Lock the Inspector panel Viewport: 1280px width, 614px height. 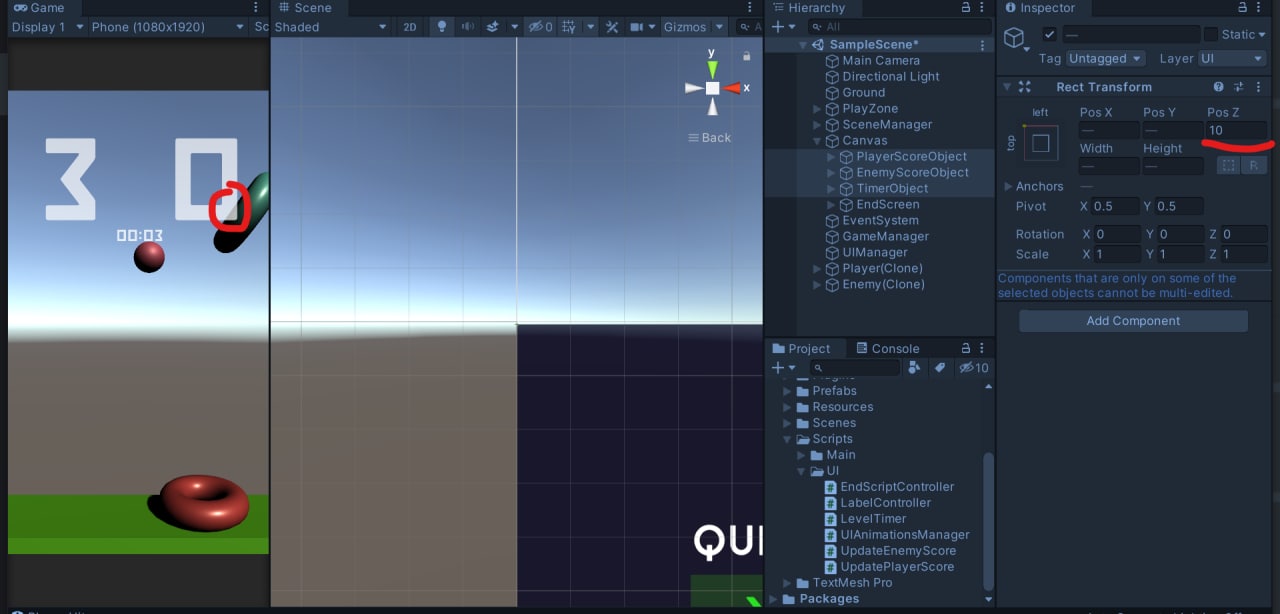[x=1244, y=8]
